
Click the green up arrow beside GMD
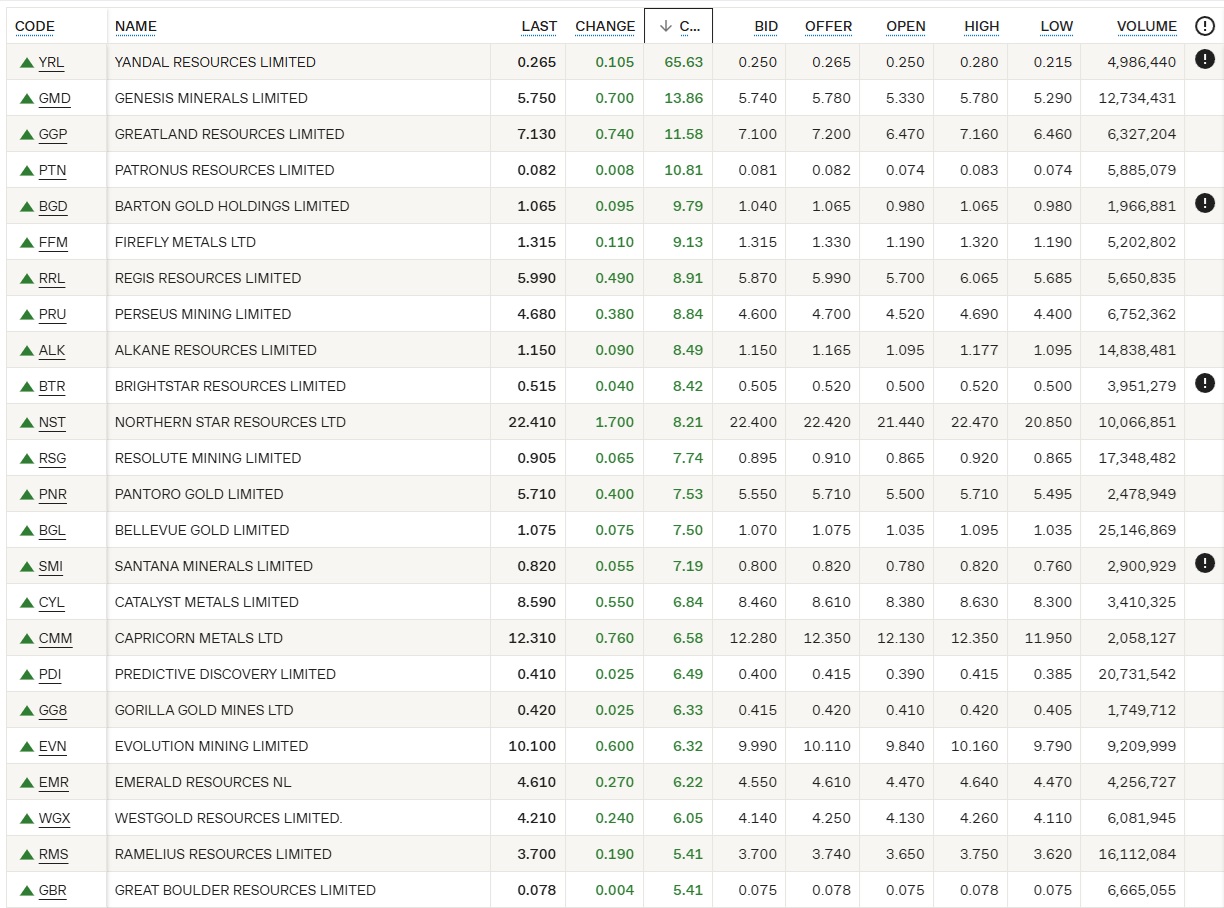click(27, 98)
